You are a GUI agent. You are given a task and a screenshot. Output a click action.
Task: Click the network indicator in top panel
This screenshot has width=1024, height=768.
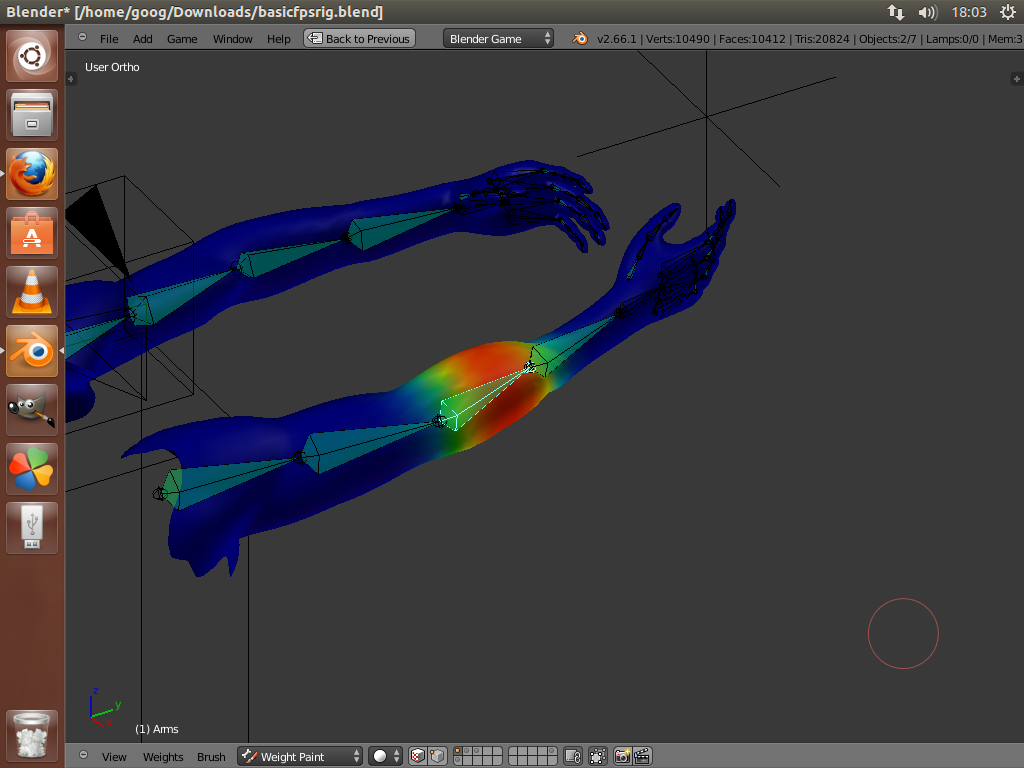(895, 12)
